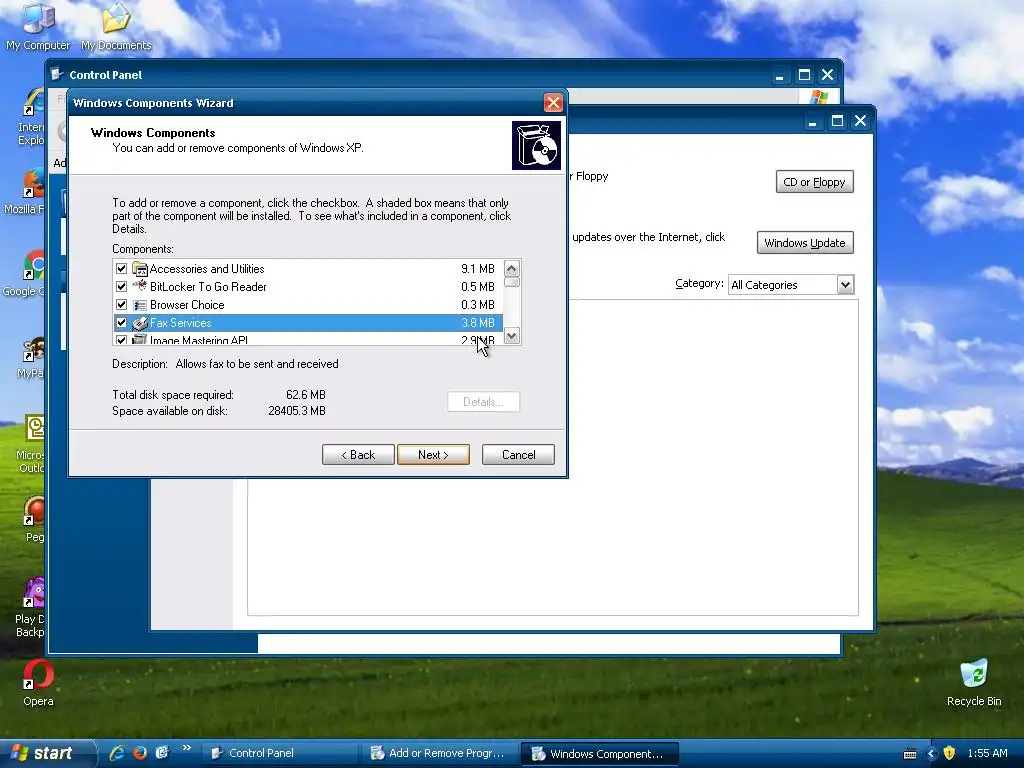Uncheck the Fax Services checkbox

[121, 323]
